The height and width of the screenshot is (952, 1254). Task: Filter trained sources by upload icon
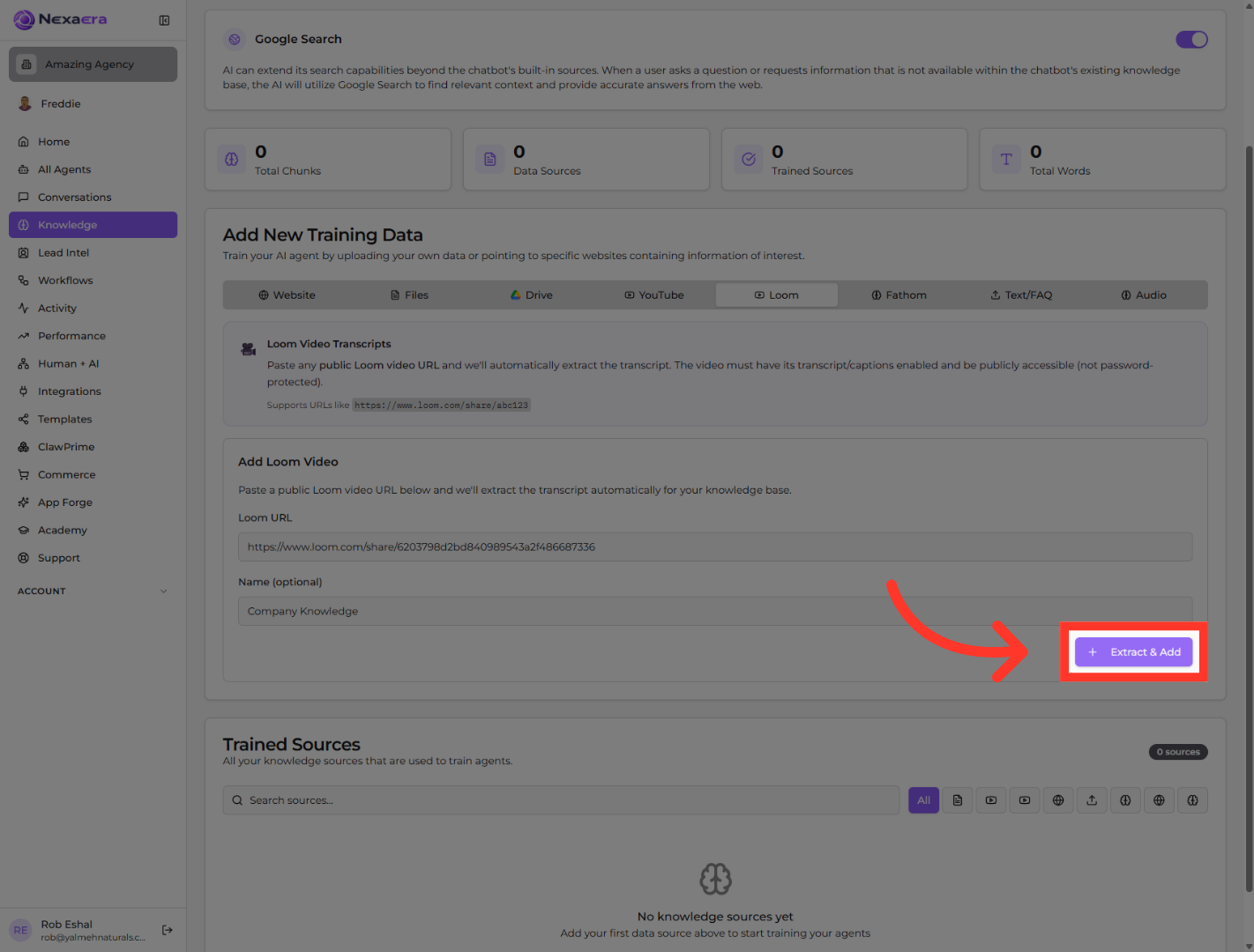pos(1092,800)
